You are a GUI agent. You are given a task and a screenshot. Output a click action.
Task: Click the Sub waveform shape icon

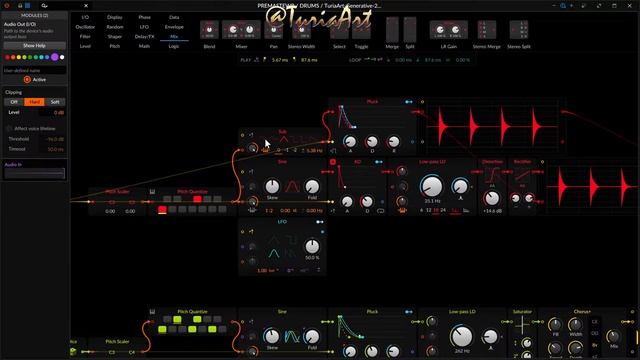coord(284,140)
